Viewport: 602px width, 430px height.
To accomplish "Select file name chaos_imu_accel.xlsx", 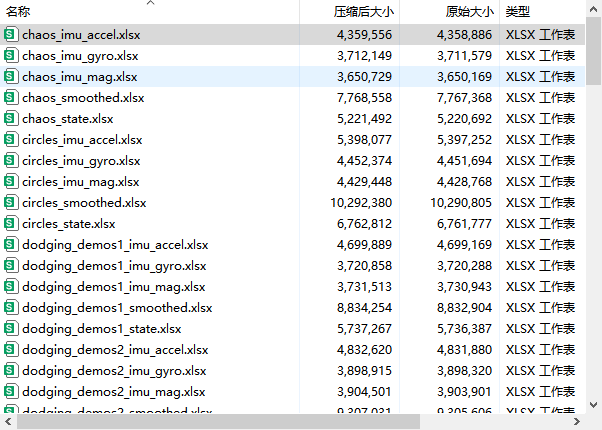I will tap(81, 35).
